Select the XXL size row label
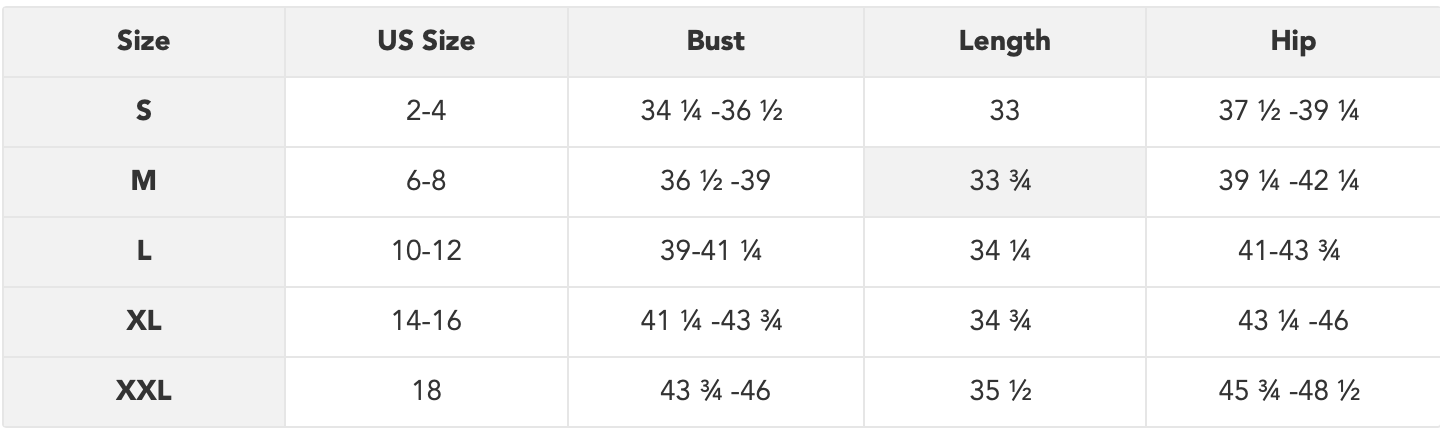The width and height of the screenshot is (1440, 430). pos(143,391)
